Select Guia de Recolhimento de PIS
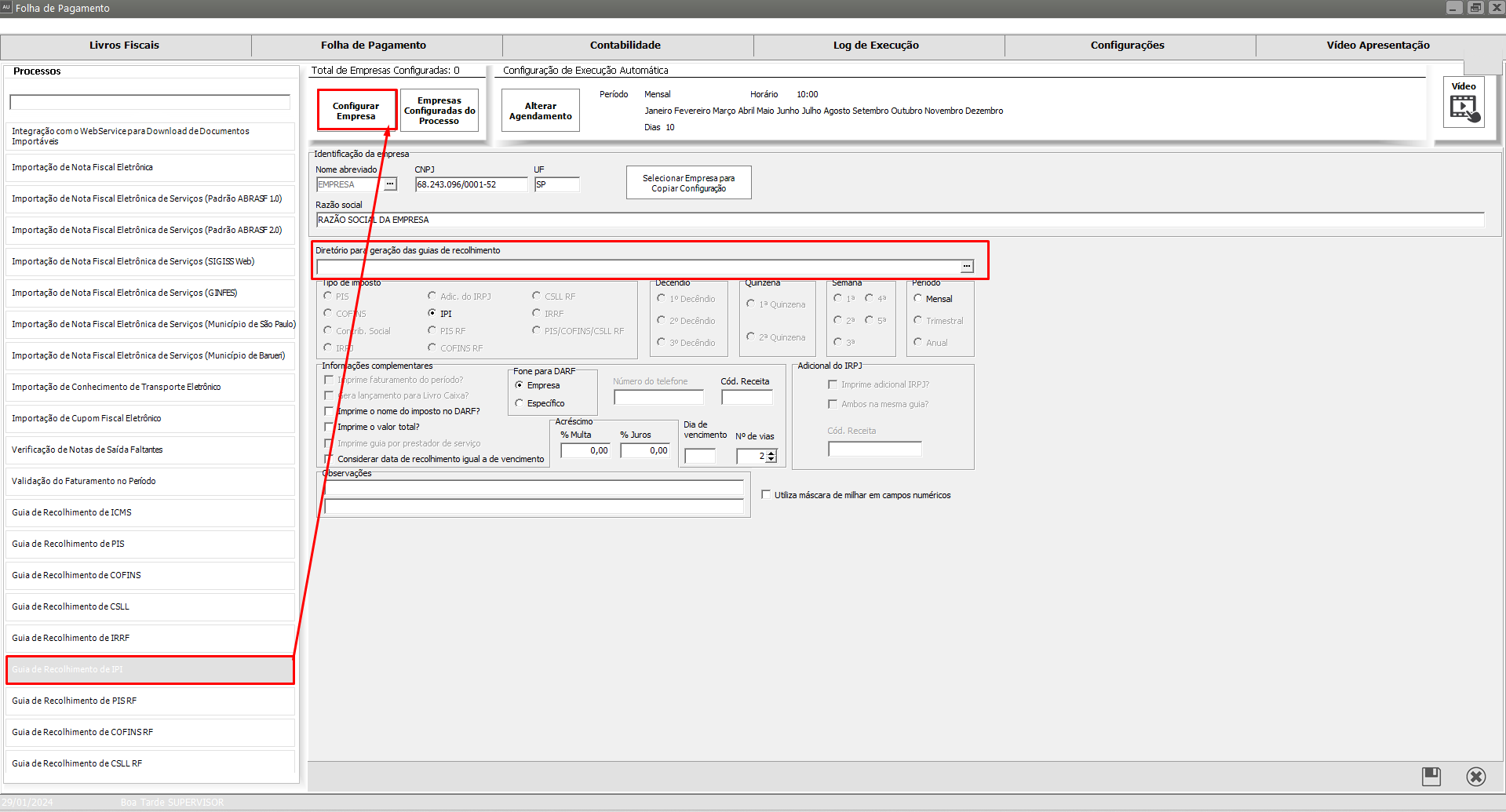This screenshot has width=1506, height=812. (150, 544)
